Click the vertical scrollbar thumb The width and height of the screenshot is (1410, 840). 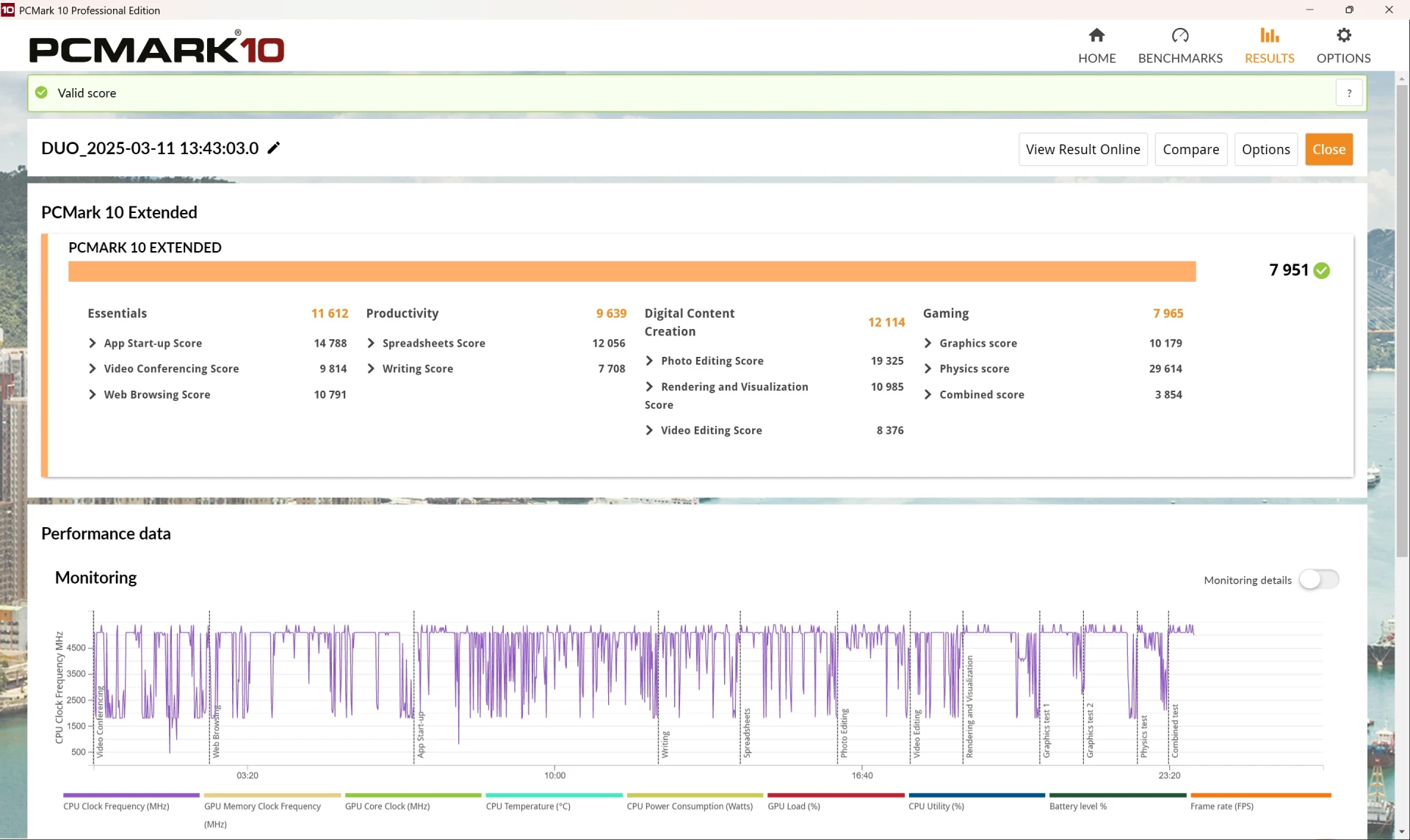pyautogui.click(x=1402, y=321)
